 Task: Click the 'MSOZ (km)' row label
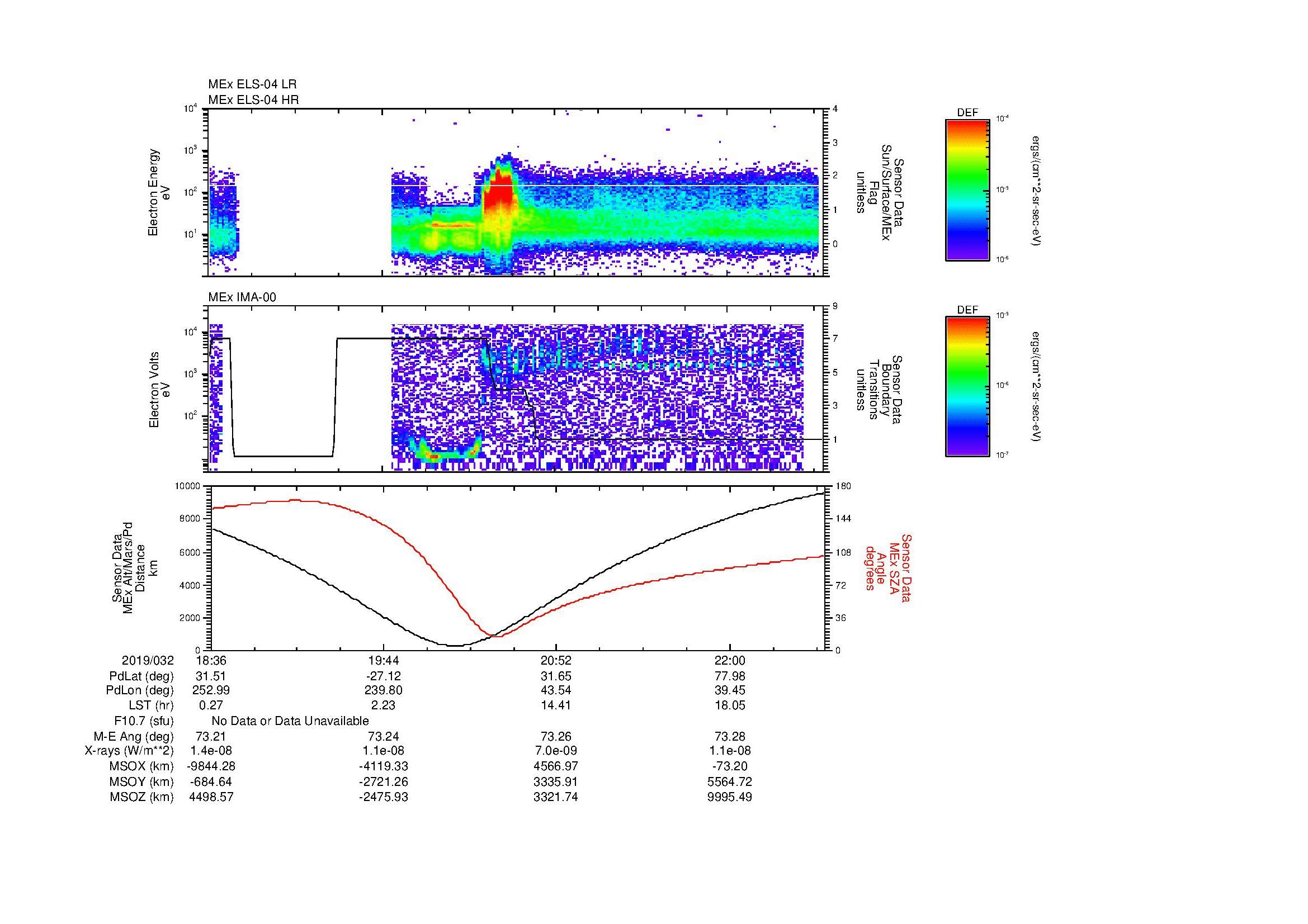pyautogui.click(x=142, y=797)
